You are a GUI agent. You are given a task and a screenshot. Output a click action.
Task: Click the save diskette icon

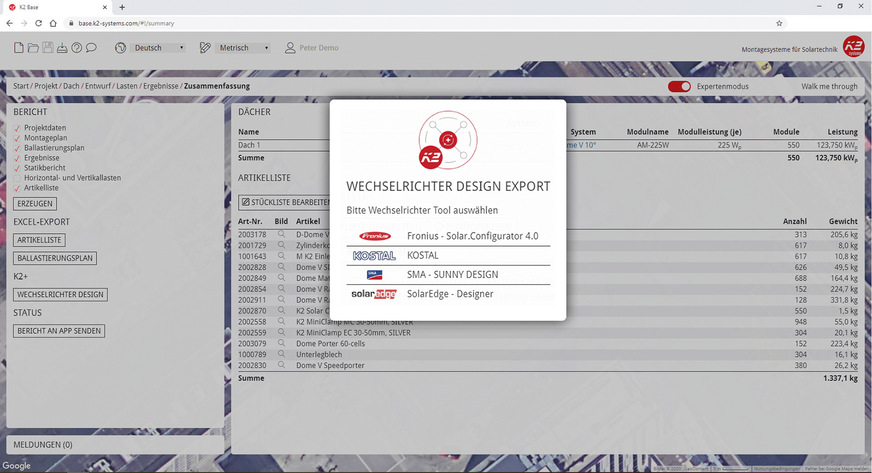tap(48, 47)
